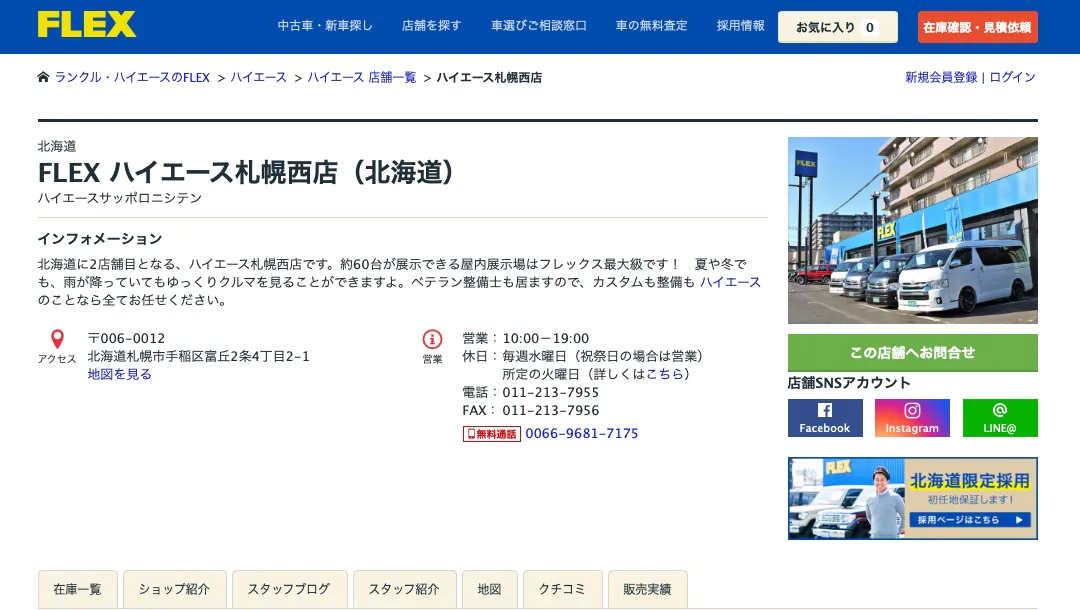Click the postal code 〒006-0012
Screen dimensions: 1080x610
coord(126,339)
